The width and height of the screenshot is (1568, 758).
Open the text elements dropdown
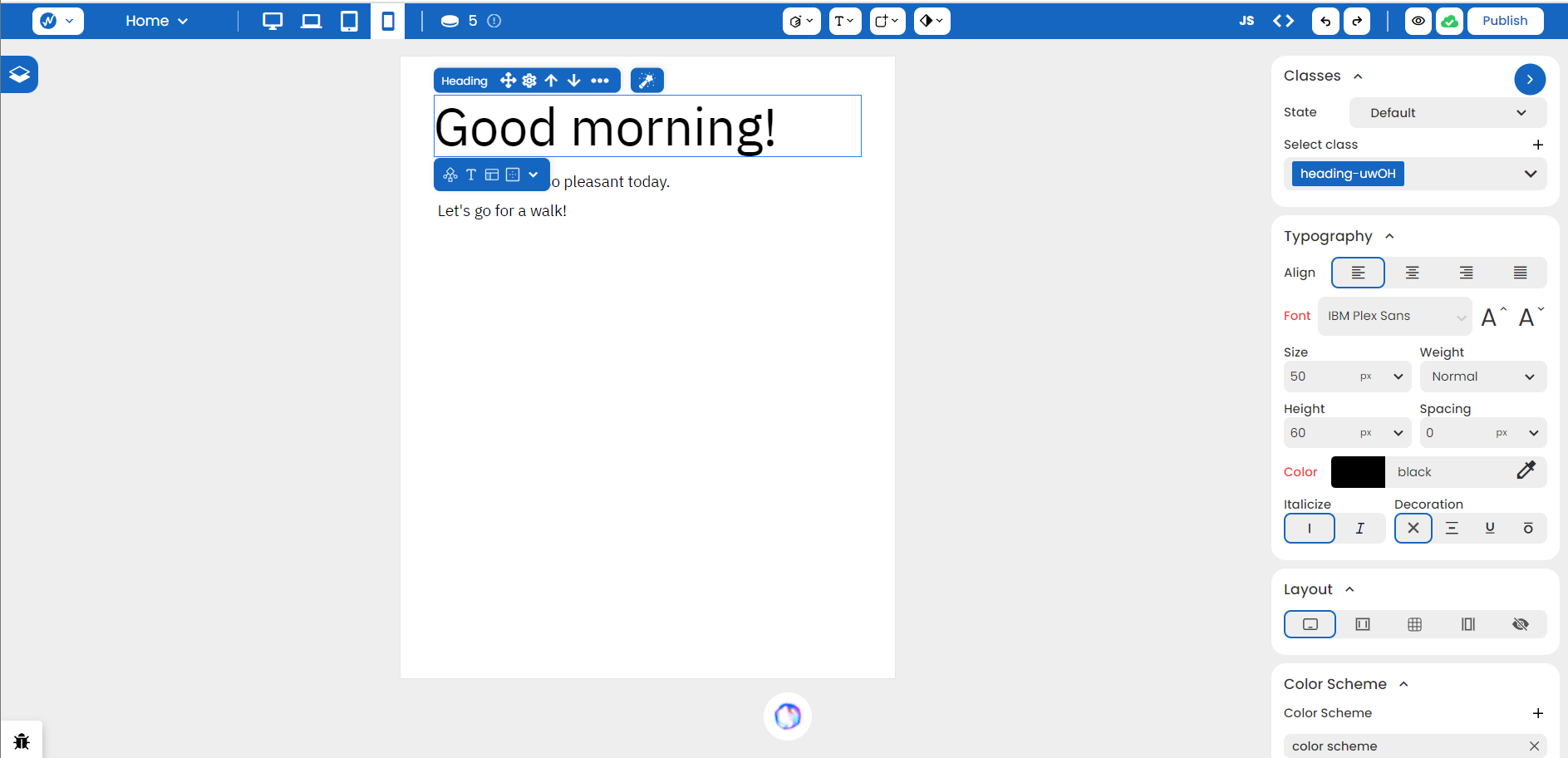(845, 21)
